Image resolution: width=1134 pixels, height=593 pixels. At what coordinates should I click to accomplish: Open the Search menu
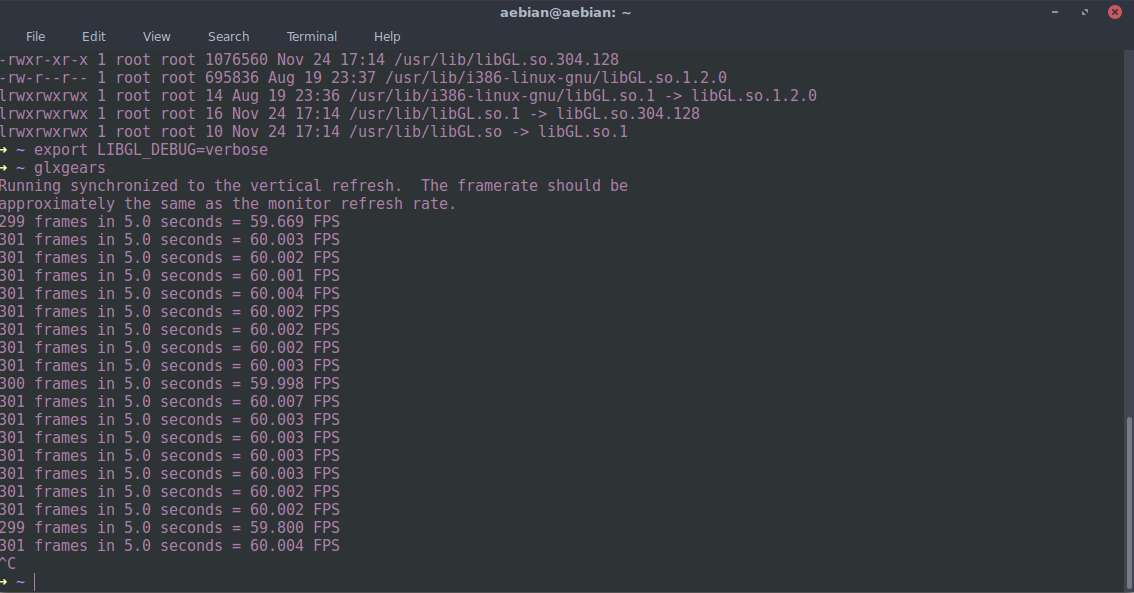(229, 36)
